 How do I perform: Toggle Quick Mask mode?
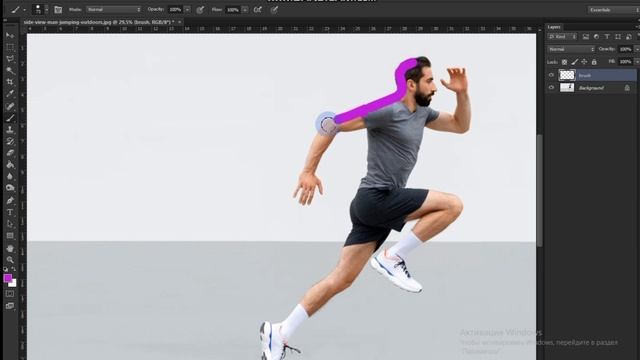[10, 294]
